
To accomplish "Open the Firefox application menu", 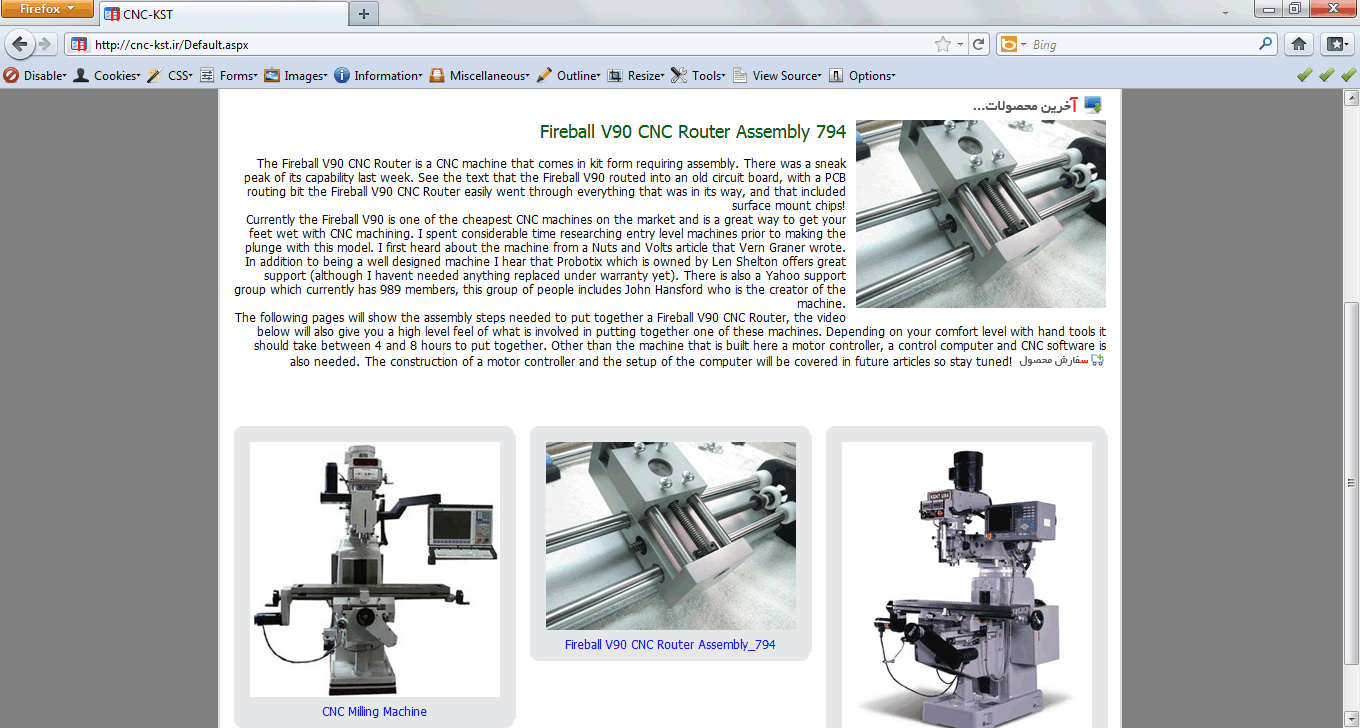I will pos(47,9).
